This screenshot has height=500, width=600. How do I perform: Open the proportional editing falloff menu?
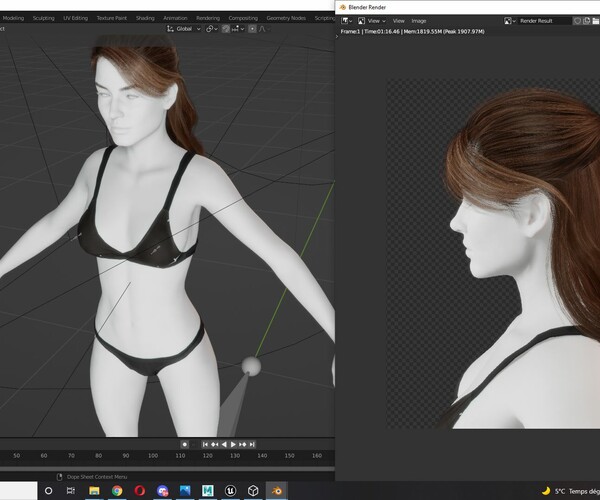[263, 29]
